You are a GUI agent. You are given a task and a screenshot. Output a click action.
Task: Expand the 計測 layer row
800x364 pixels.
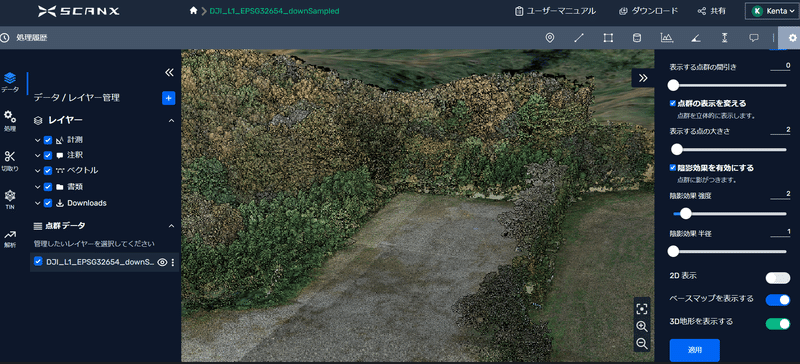37,140
